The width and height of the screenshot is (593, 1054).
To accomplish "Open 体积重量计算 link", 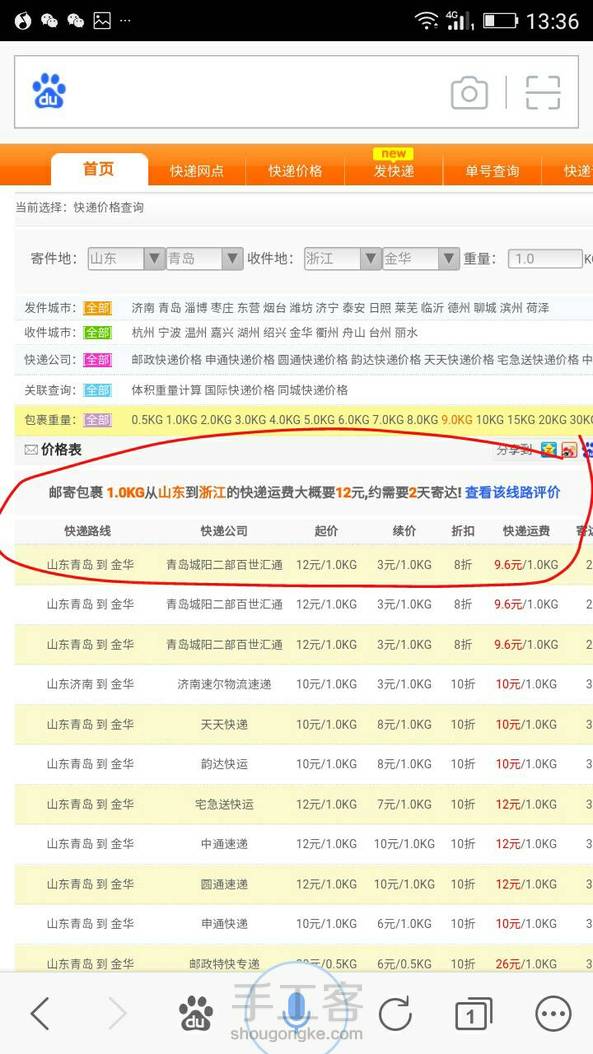I will 167,390.
